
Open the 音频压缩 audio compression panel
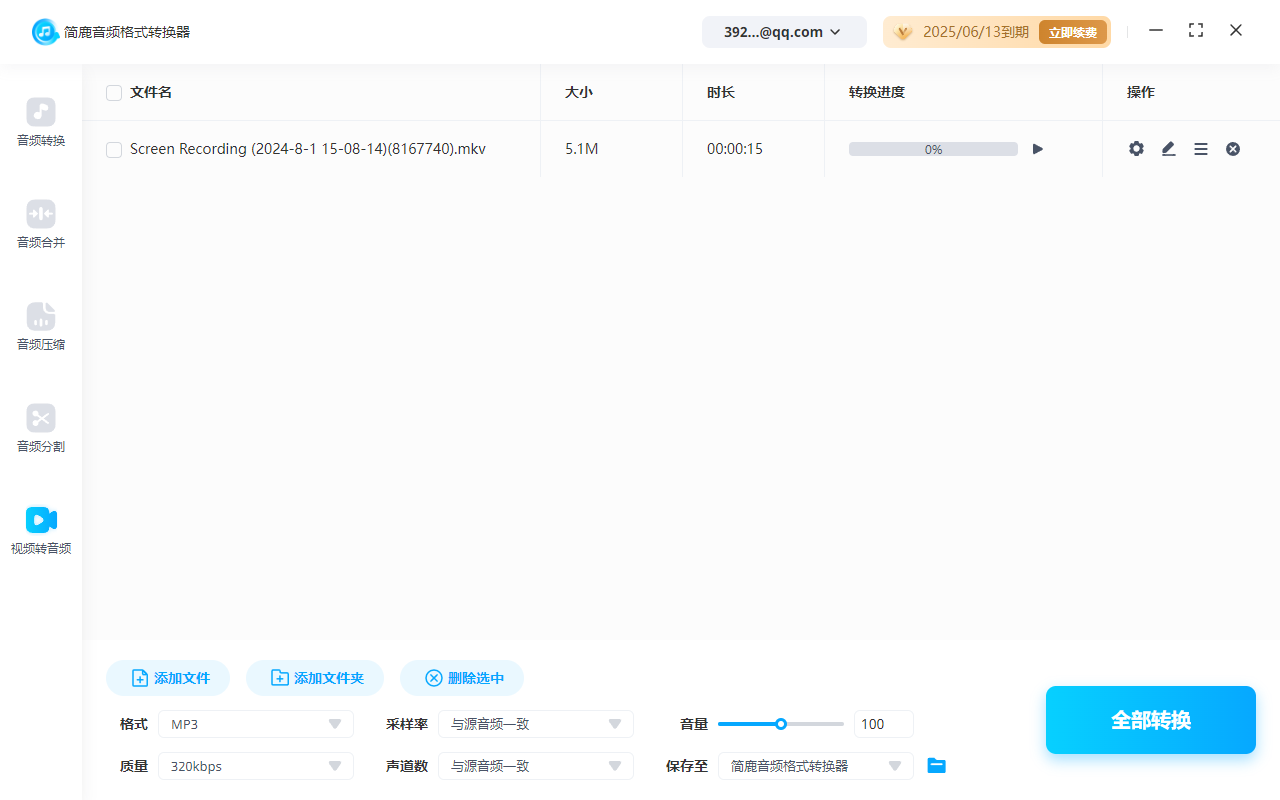pos(40,327)
